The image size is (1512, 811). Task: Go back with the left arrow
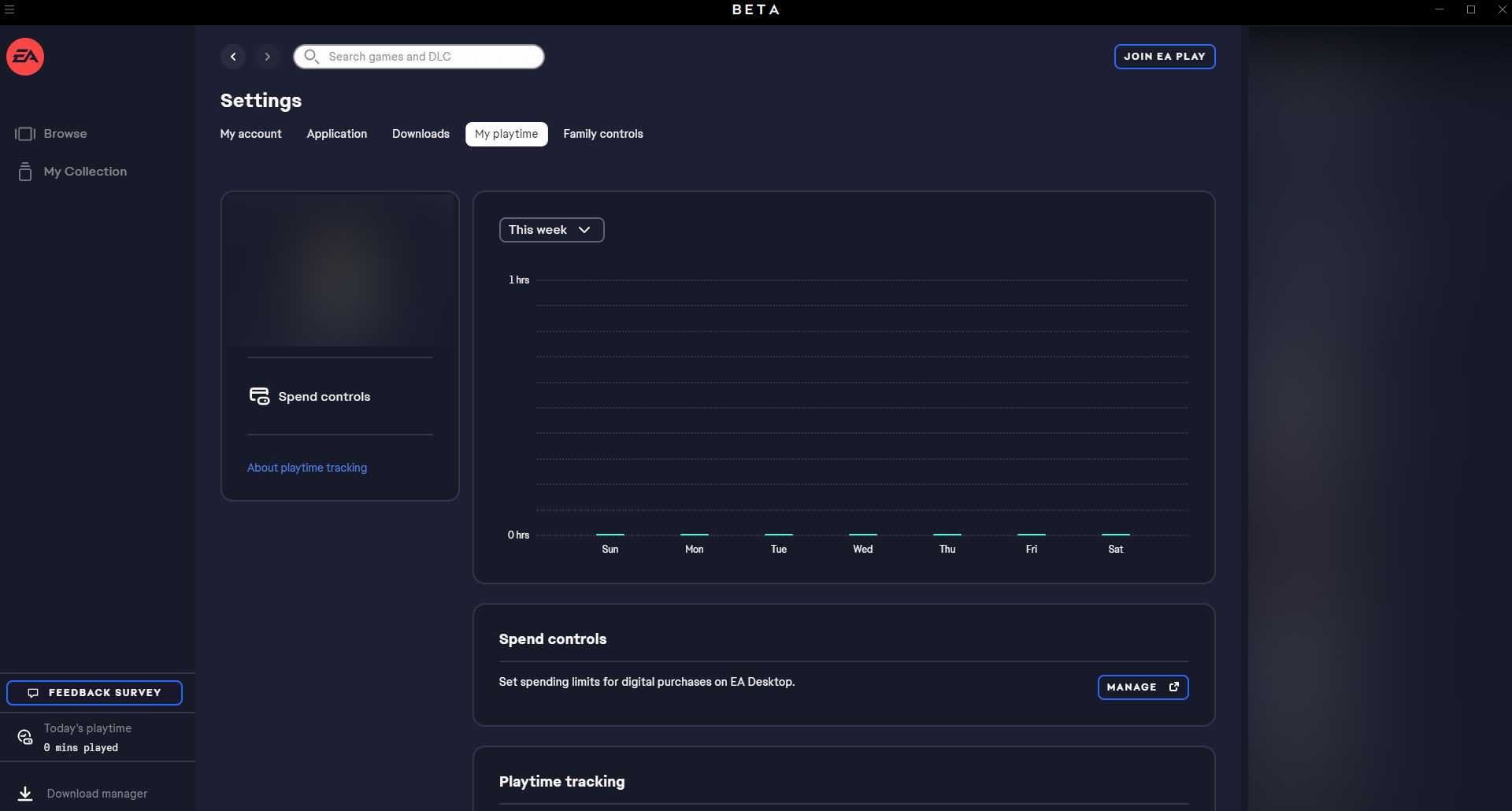[x=233, y=57]
